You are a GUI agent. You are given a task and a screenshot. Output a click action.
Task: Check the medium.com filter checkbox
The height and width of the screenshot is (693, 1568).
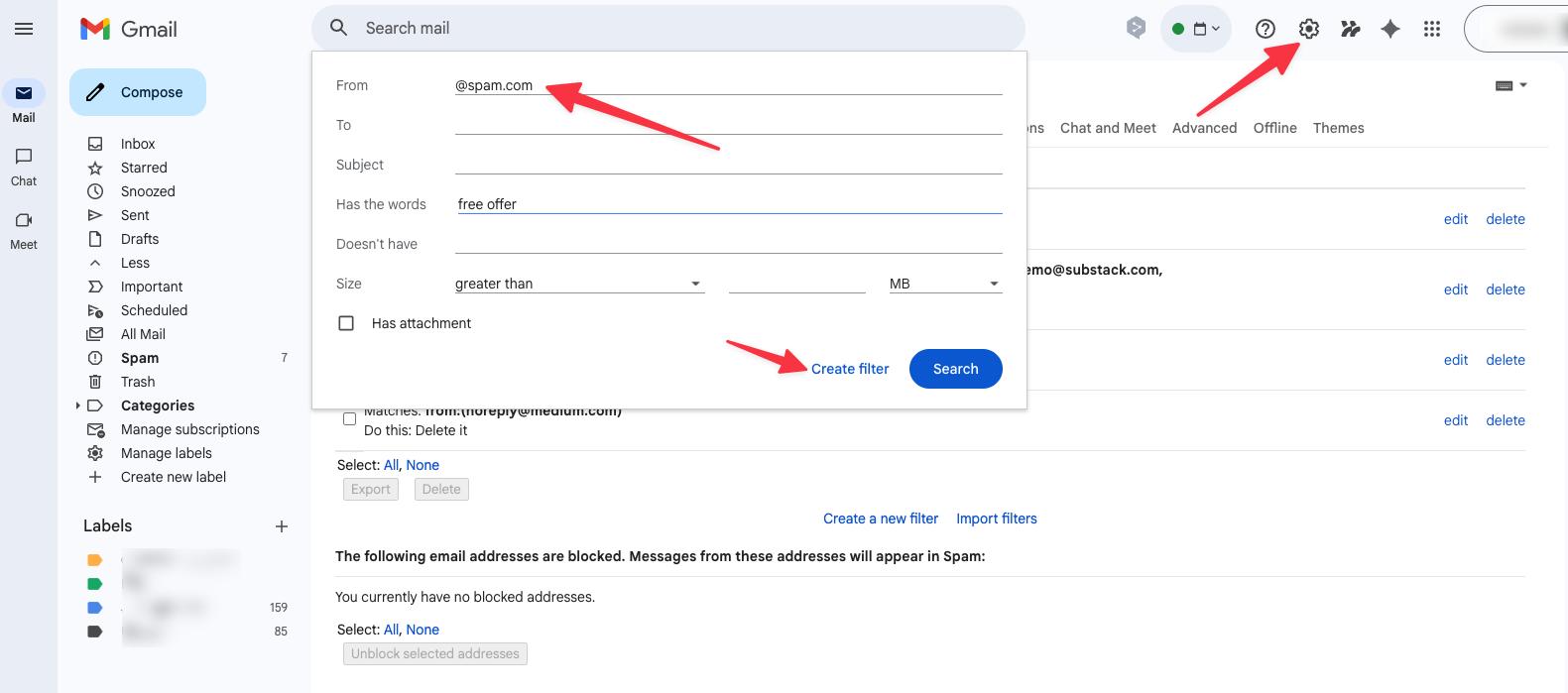(x=349, y=419)
